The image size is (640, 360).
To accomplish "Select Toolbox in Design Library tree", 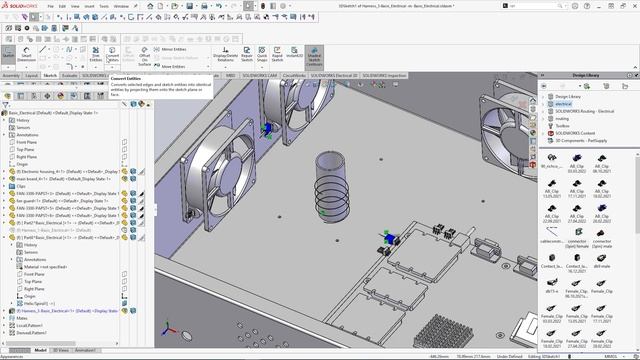I will click(562, 126).
